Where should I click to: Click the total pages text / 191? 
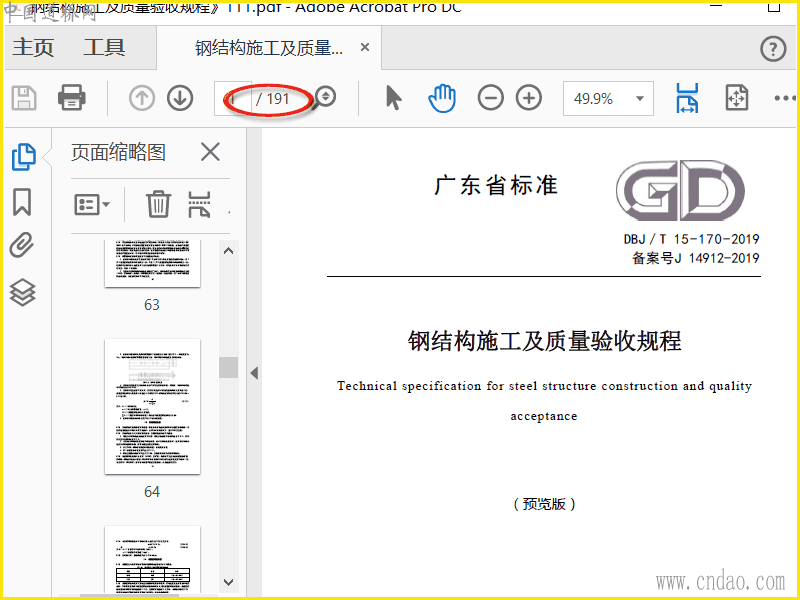(272, 98)
